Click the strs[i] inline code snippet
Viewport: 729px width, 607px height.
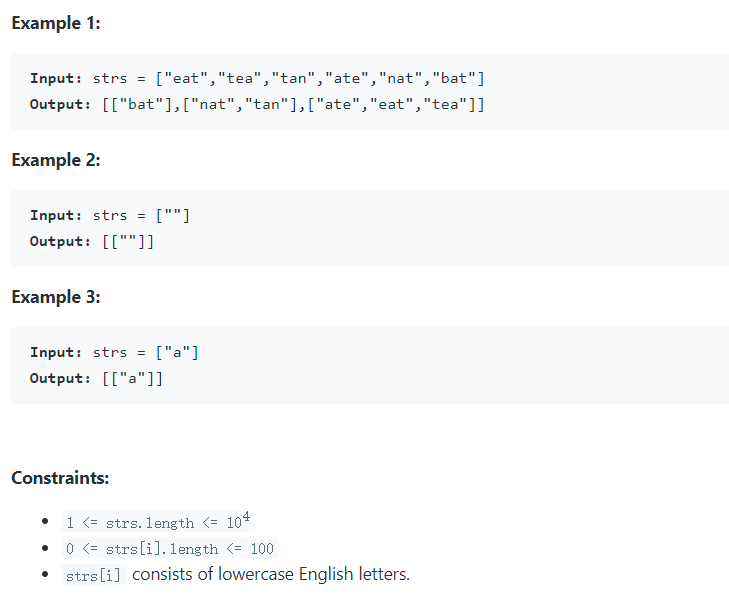click(93, 575)
